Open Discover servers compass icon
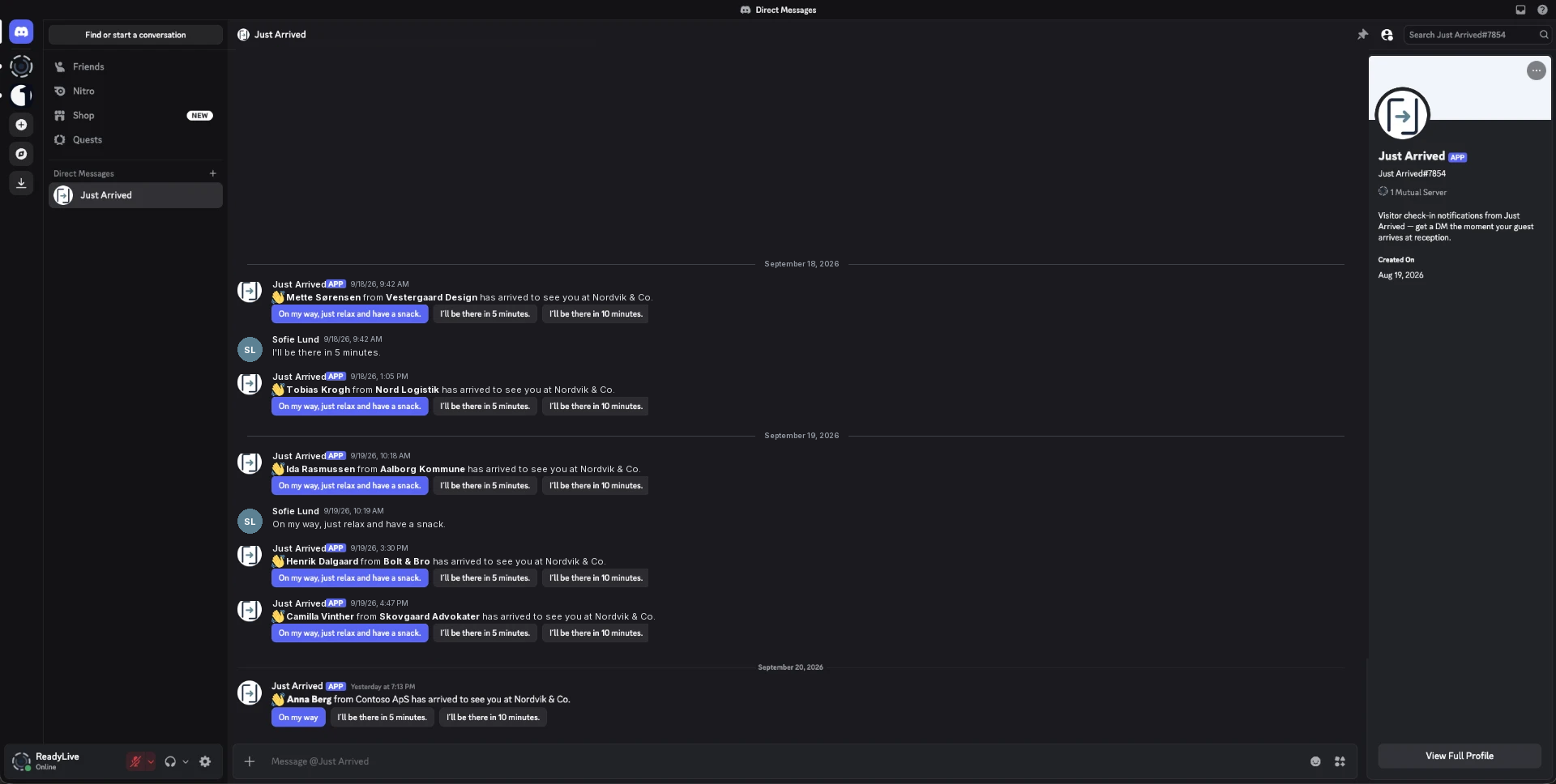Viewport: 1556px width, 784px height. pyautogui.click(x=21, y=154)
